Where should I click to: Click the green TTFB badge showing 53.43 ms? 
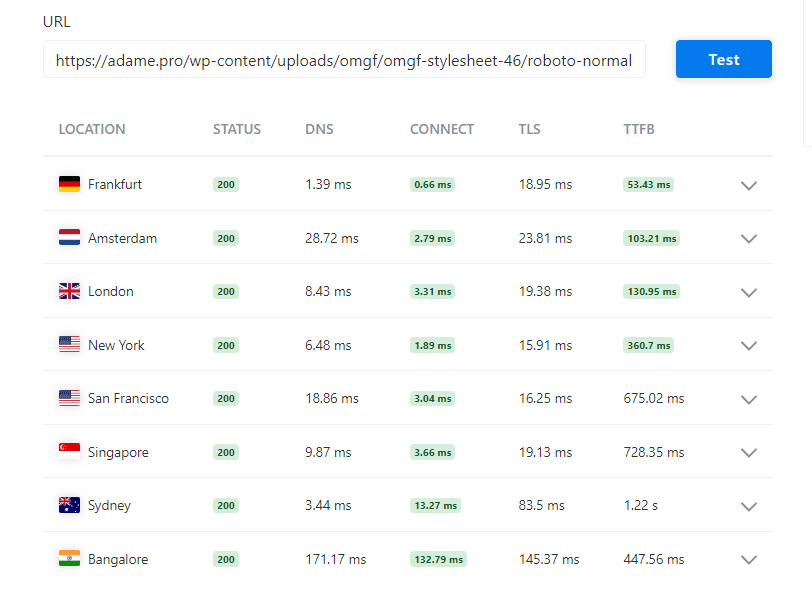point(648,184)
